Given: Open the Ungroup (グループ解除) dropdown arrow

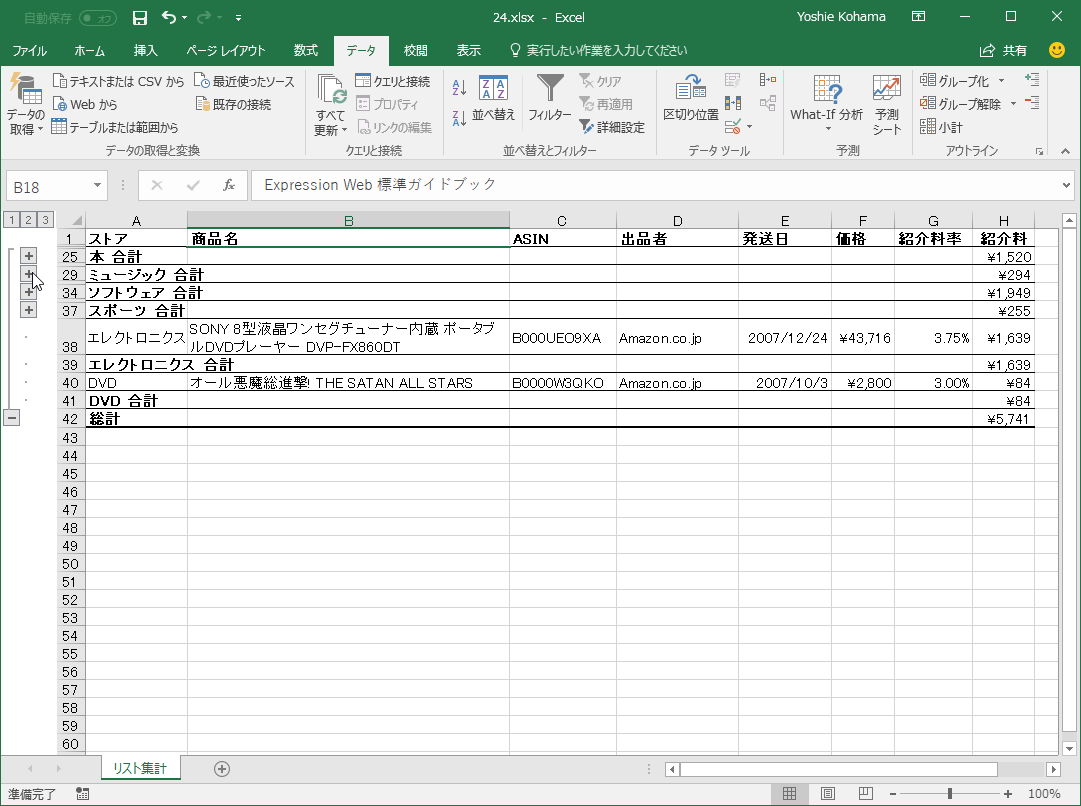Looking at the screenshot, I should pos(1013,103).
